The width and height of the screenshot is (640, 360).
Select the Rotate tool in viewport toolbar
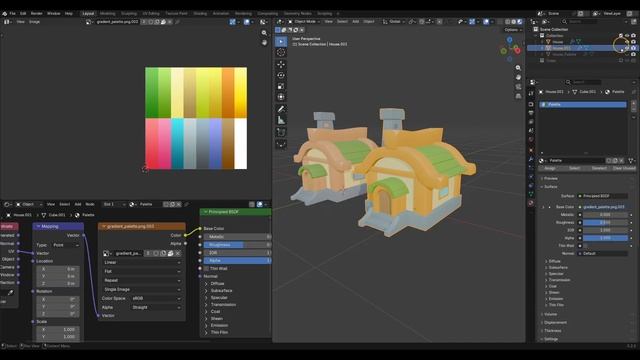coord(281,75)
